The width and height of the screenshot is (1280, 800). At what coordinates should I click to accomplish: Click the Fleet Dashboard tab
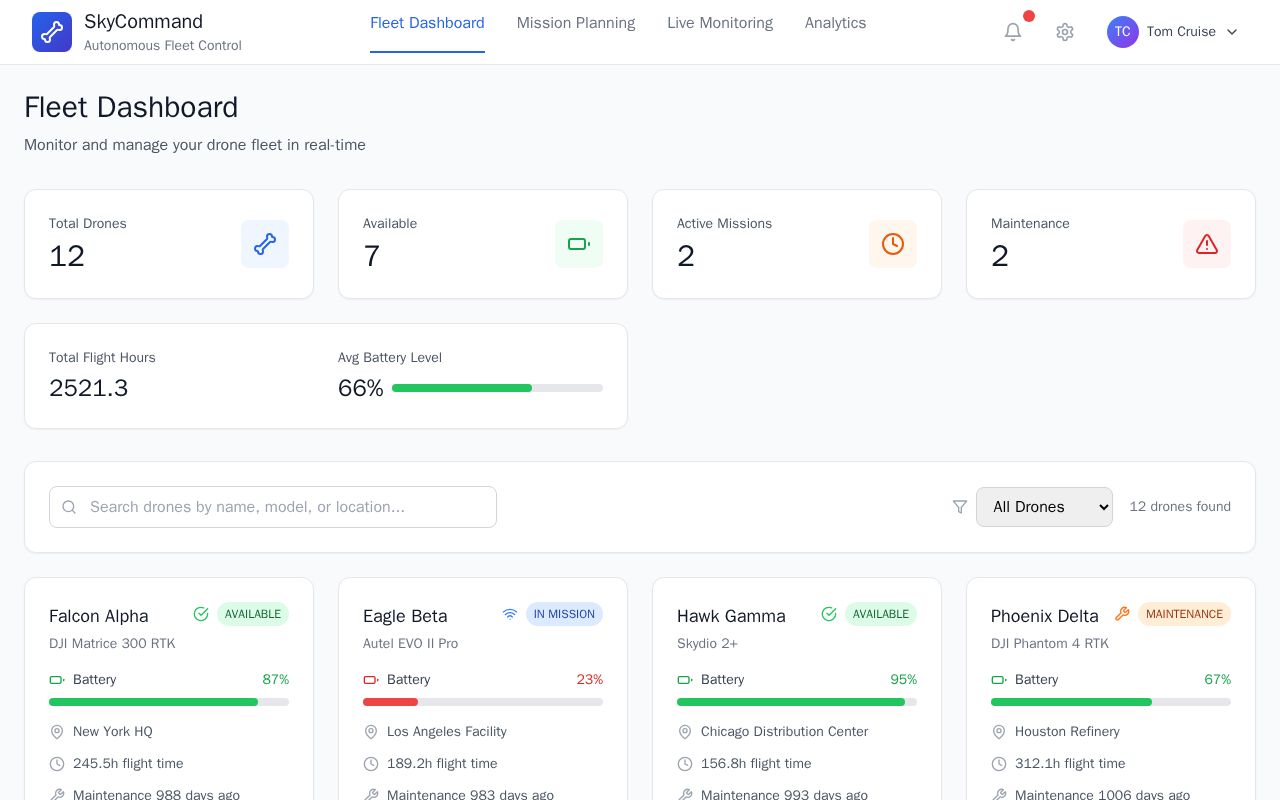coord(427,23)
